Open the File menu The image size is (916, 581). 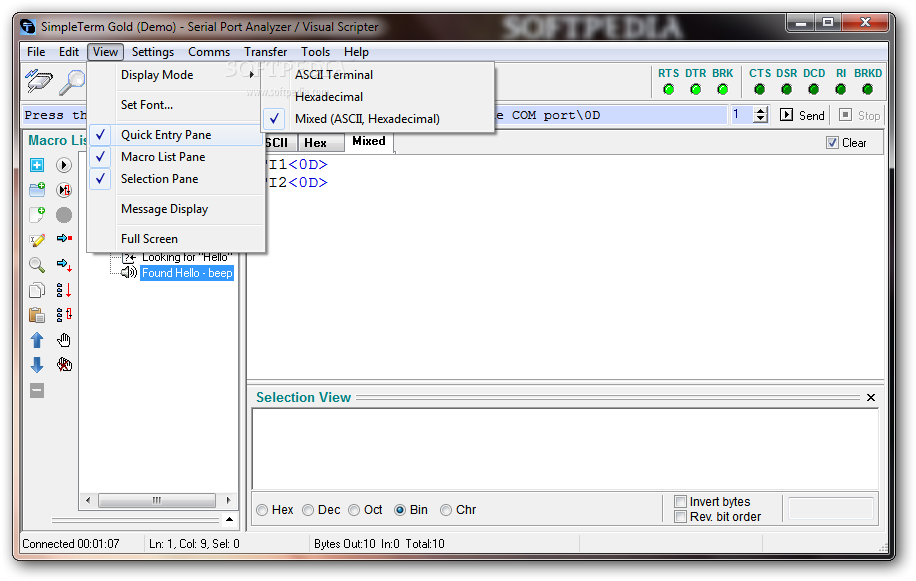36,52
